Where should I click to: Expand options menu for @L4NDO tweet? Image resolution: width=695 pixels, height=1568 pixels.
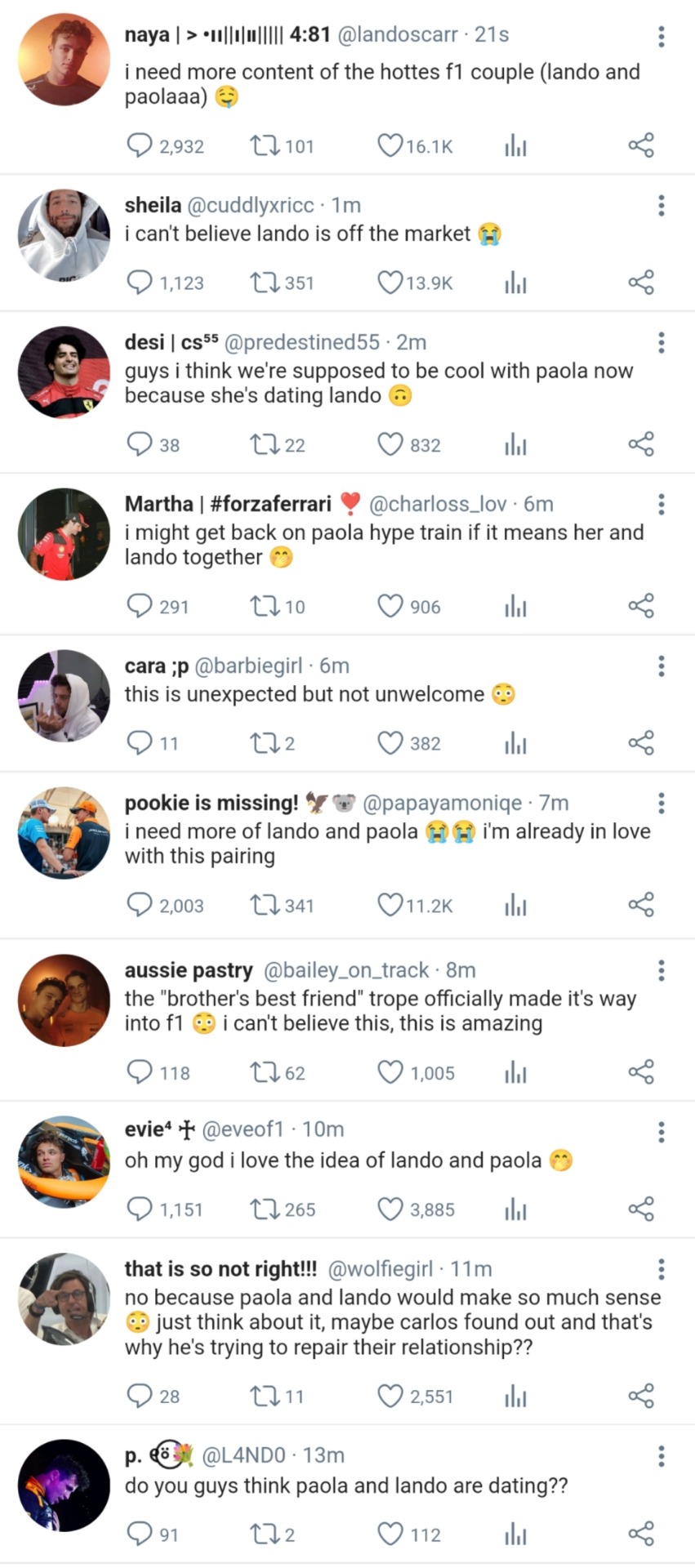coord(661,1456)
